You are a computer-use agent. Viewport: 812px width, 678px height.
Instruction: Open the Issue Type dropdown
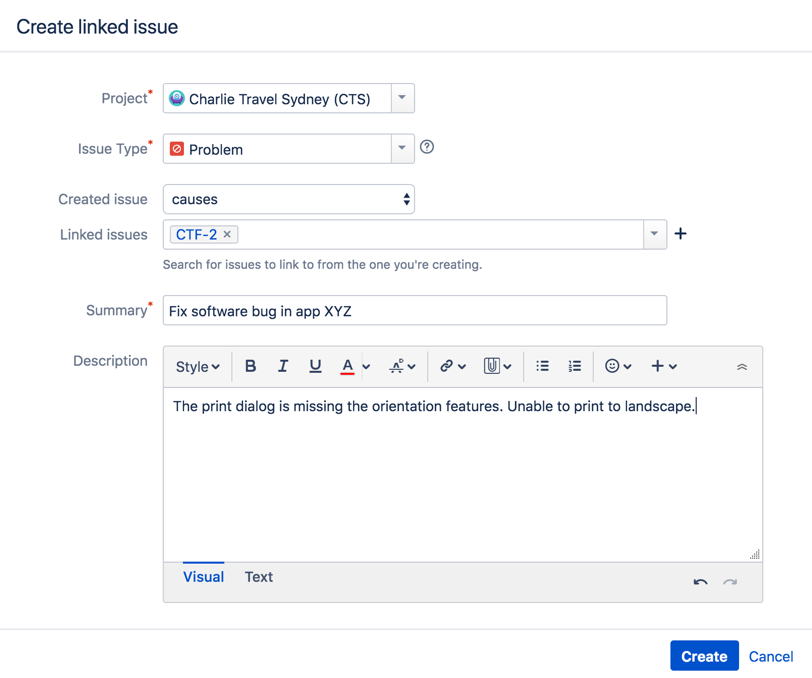402,148
